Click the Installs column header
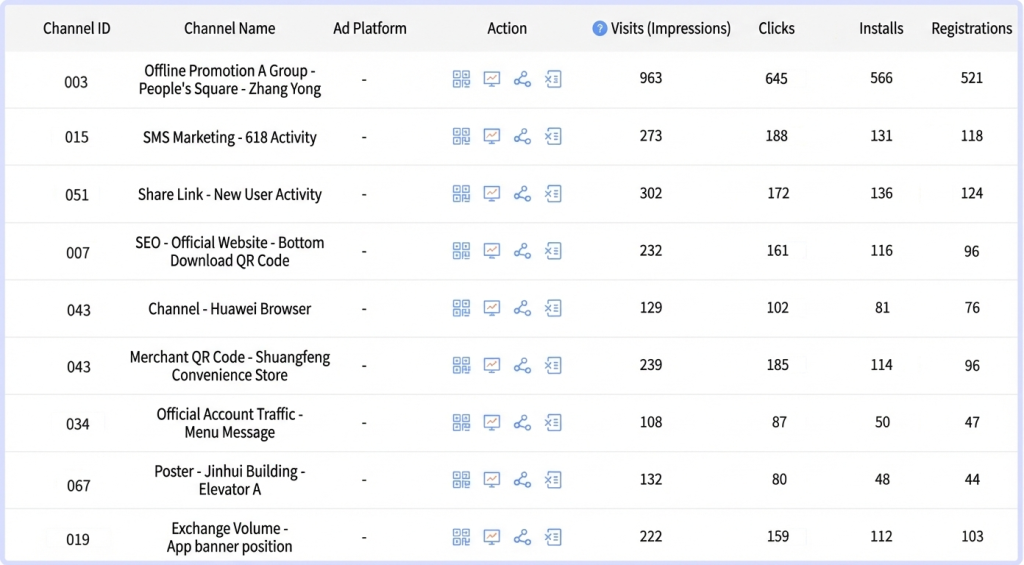The width and height of the screenshot is (1024, 565). 881,28
